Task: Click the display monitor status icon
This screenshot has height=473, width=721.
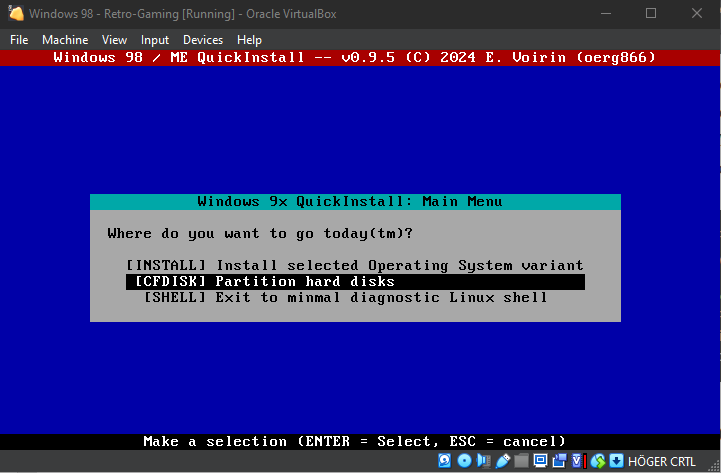Action: click(540, 461)
